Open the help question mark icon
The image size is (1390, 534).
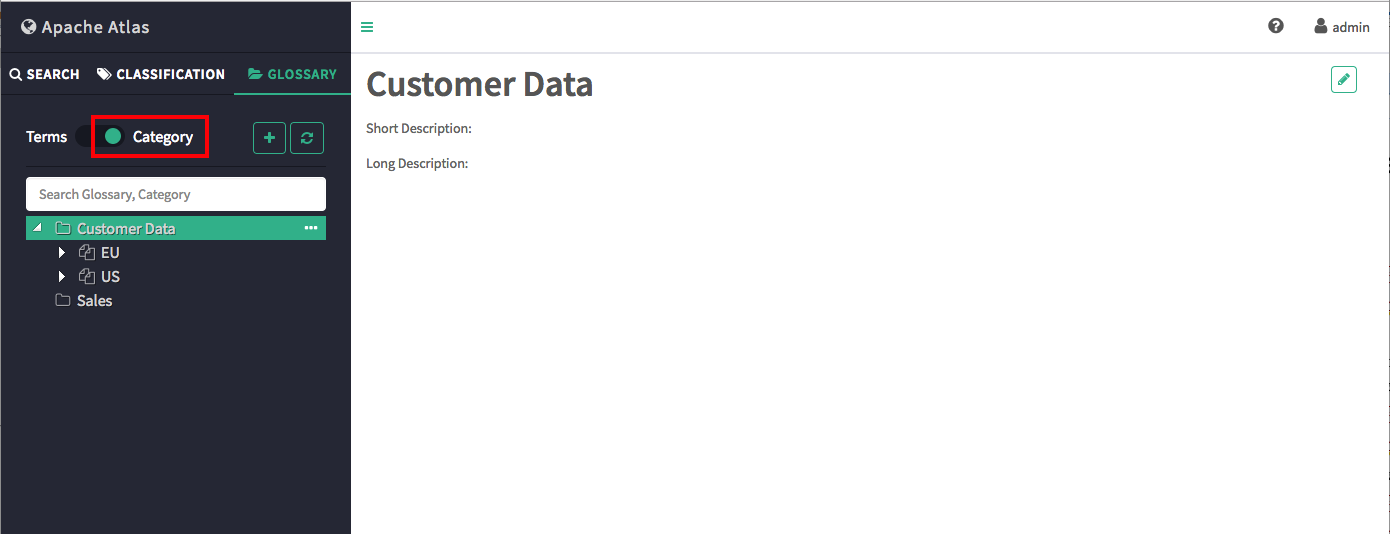pos(1276,26)
